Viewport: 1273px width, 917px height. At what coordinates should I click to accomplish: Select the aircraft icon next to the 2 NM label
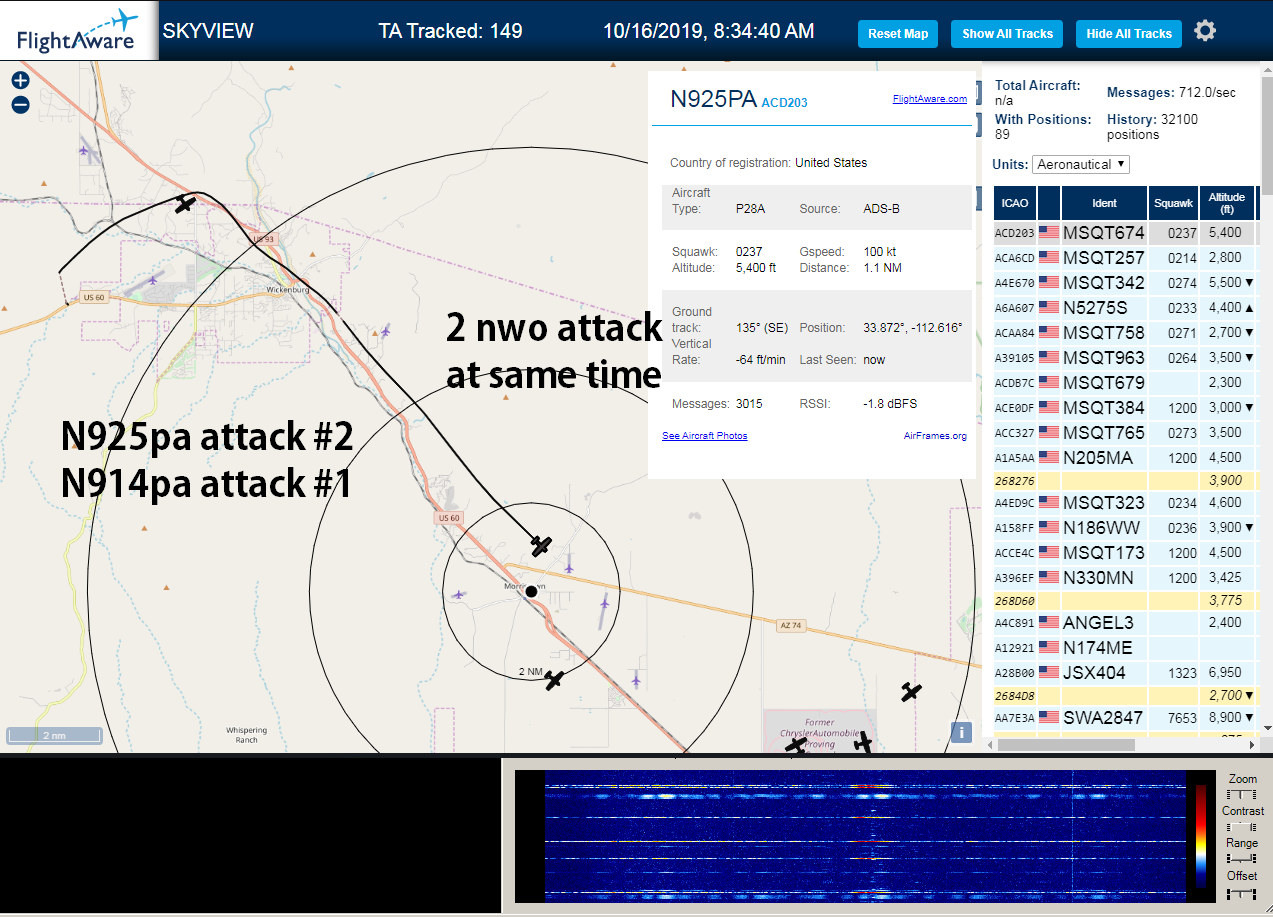[554, 679]
